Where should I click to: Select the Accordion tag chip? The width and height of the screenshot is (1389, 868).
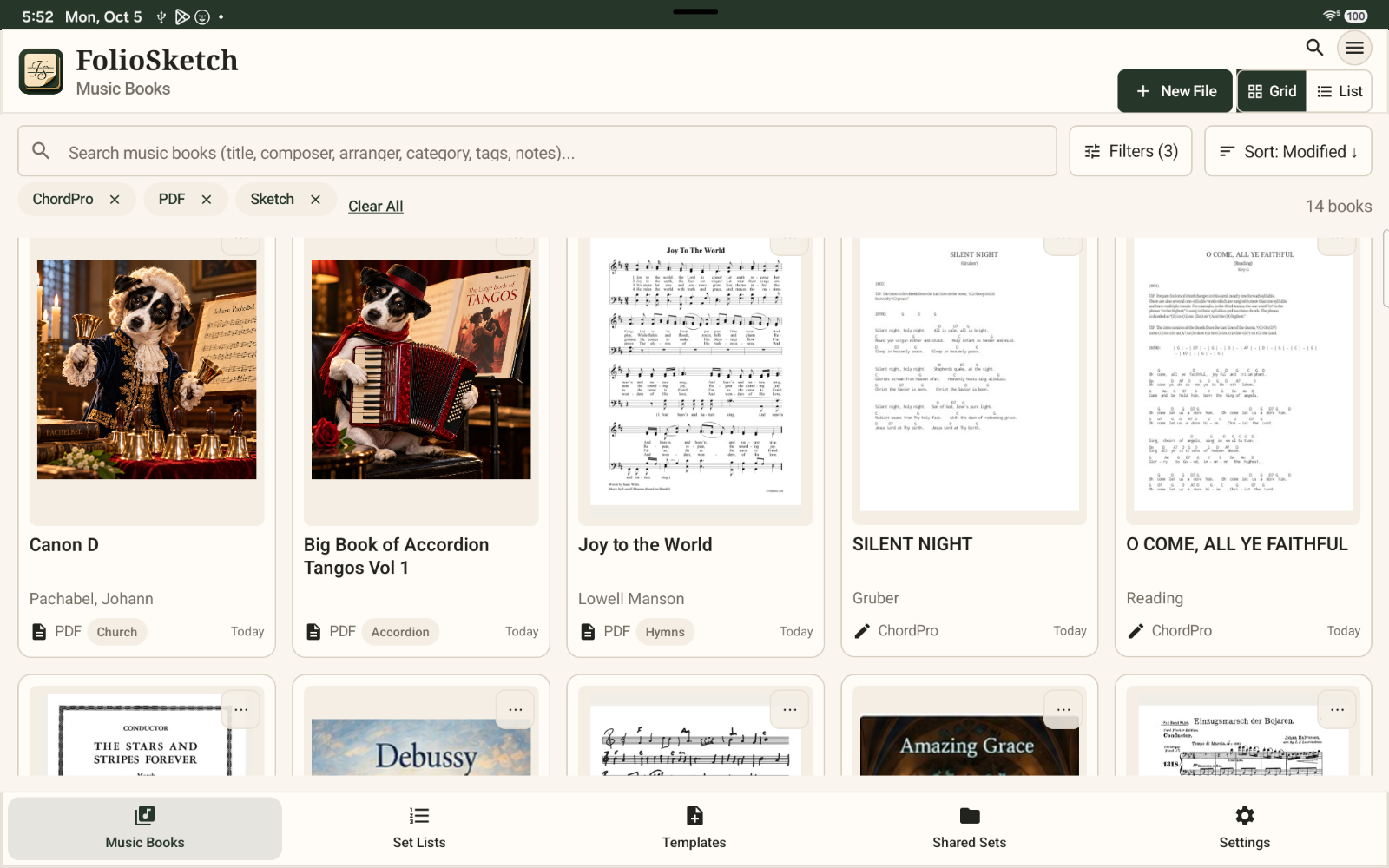(400, 632)
